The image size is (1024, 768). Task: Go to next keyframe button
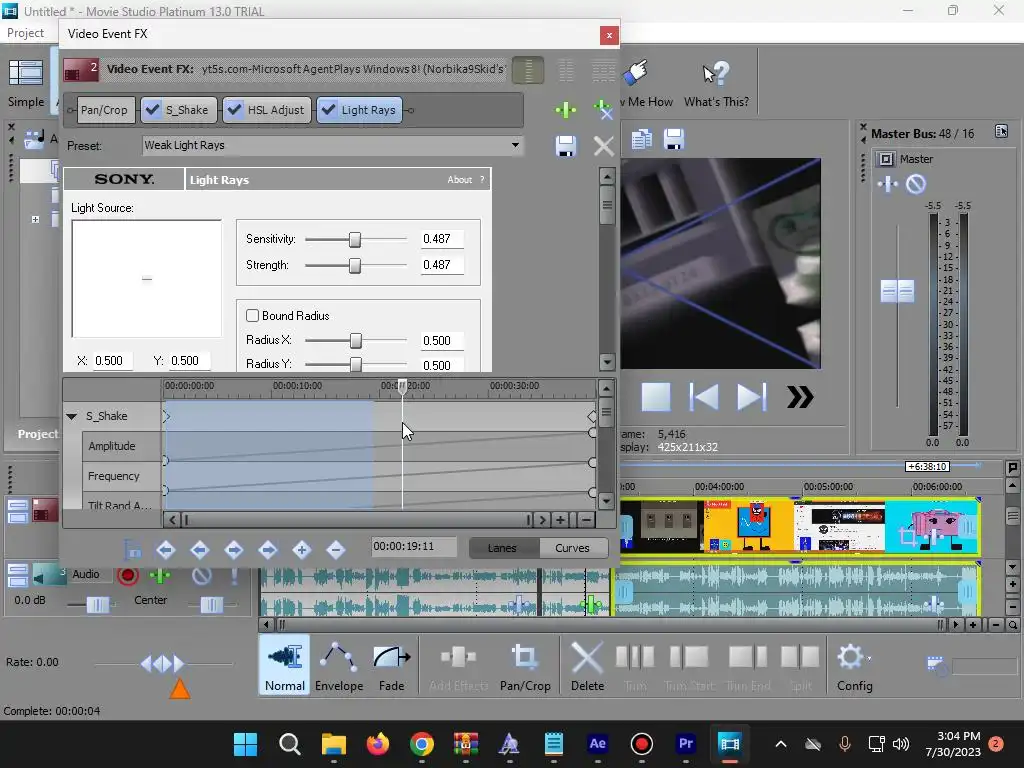click(x=234, y=550)
